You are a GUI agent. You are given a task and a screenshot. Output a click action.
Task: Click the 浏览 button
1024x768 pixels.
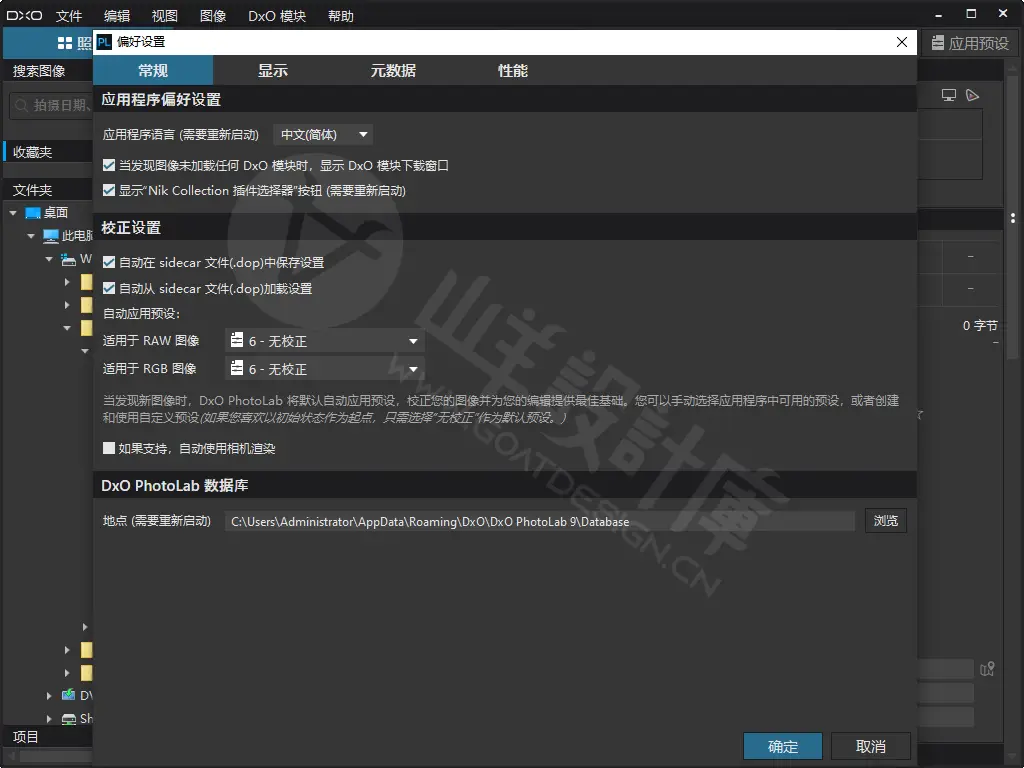(x=886, y=520)
